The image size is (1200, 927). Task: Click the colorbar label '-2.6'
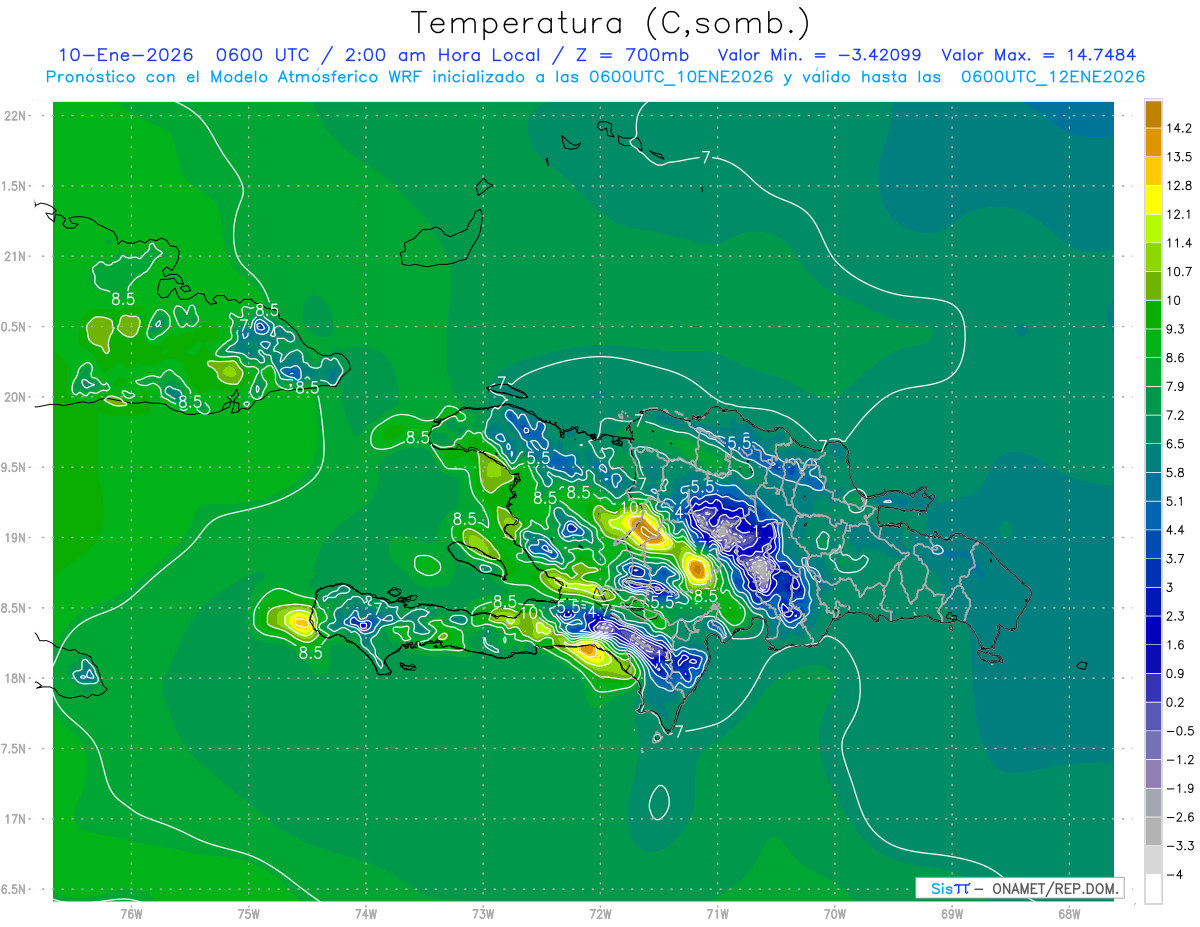(1179, 817)
